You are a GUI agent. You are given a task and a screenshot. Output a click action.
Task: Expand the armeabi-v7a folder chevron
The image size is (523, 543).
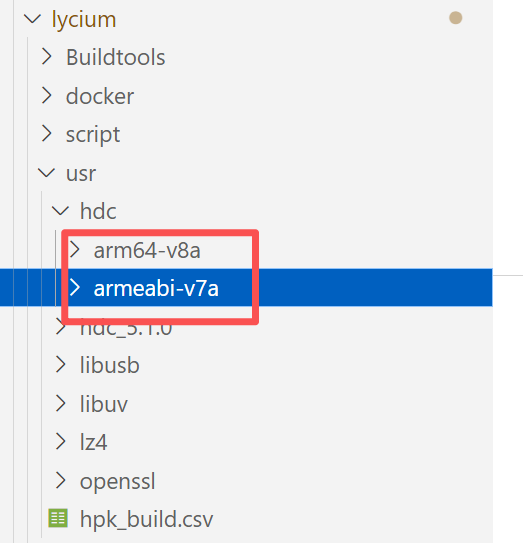[74, 288]
